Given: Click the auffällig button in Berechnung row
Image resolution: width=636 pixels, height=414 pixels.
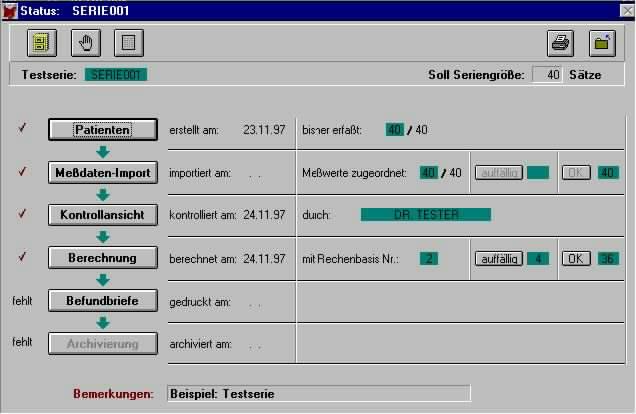Looking at the screenshot, I should (498, 258).
